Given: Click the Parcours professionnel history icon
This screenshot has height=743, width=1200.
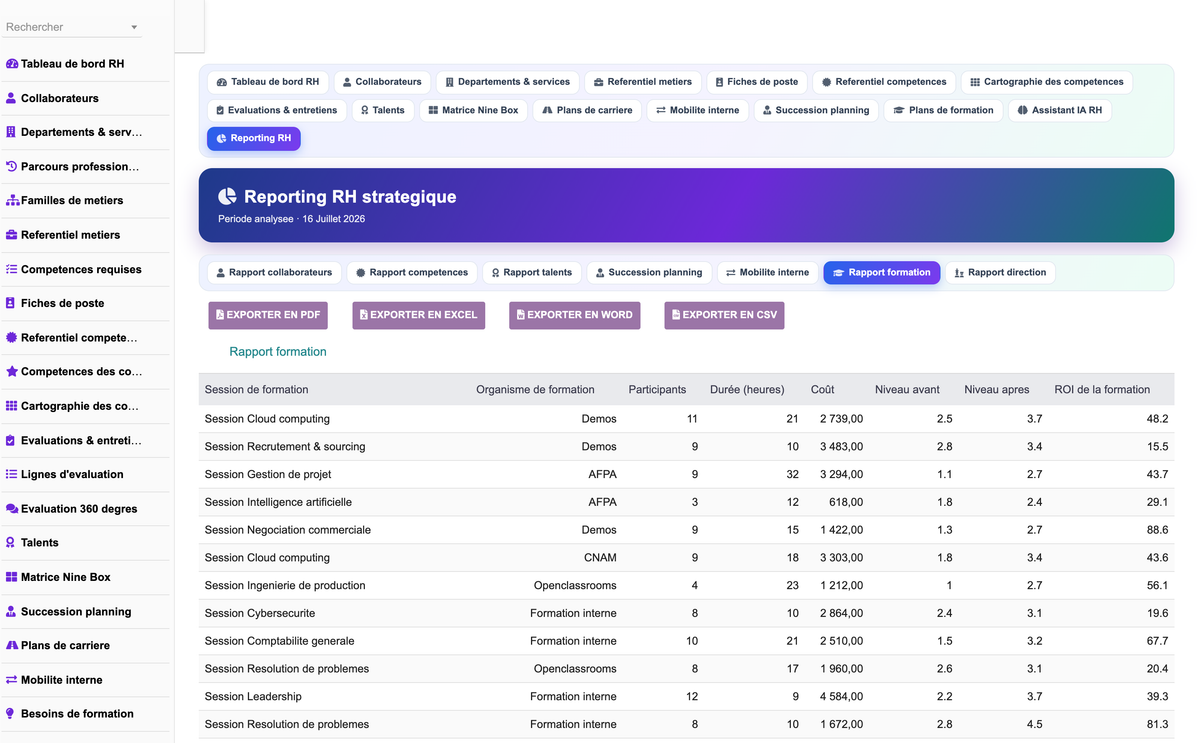Looking at the screenshot, I should [x=12, y=166].
